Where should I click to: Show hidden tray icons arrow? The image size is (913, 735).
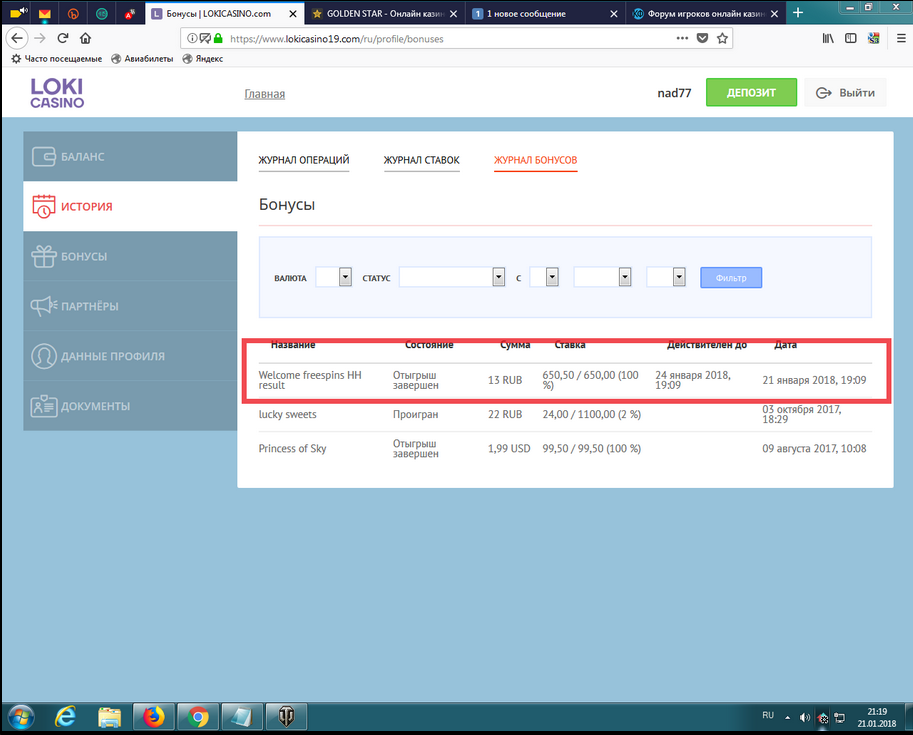787,718
